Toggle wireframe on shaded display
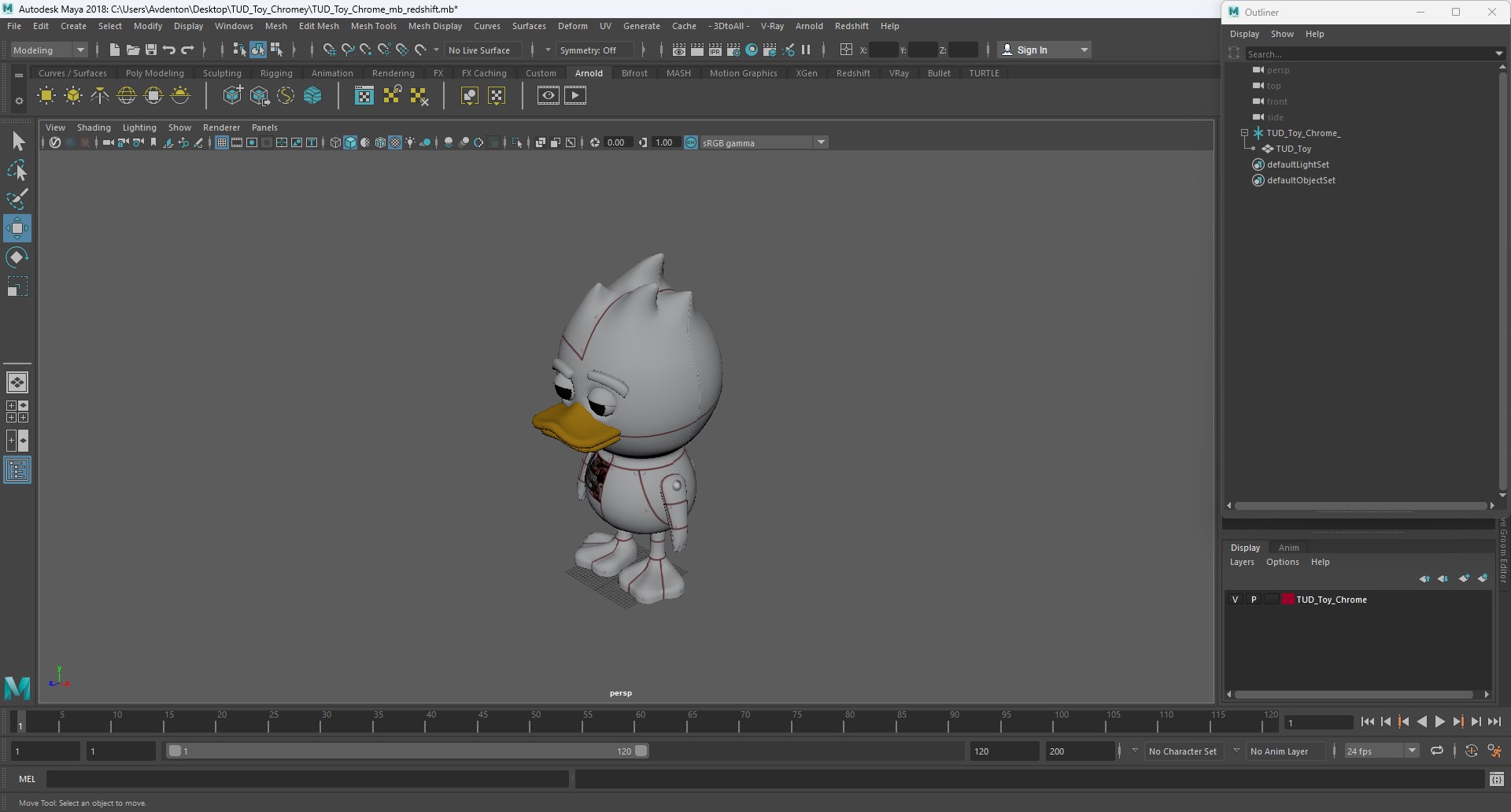 click(x=381, y=142)
